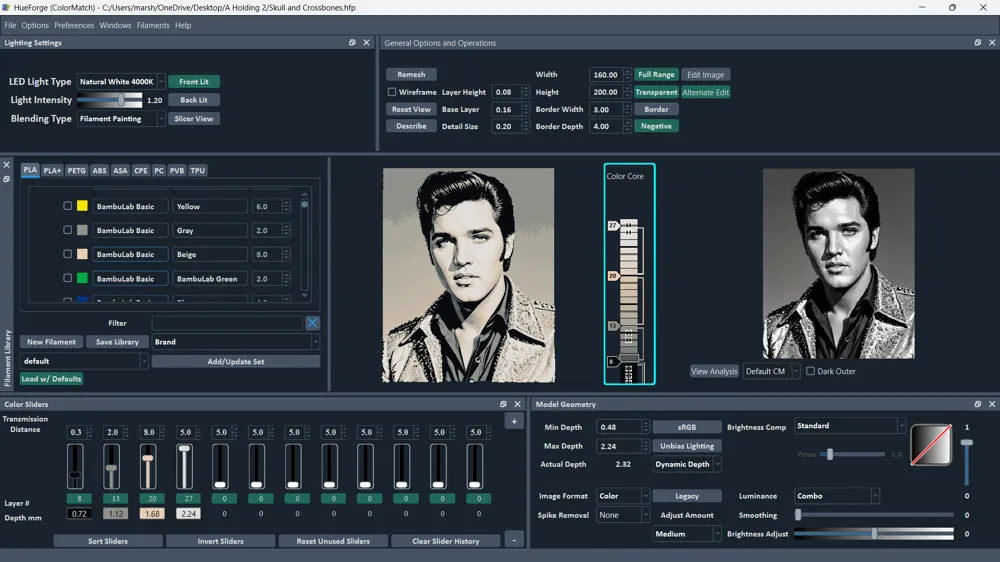The image size is (1000, 562).
Task: Float the Color Sliders panel
Action: coord(503,404)
